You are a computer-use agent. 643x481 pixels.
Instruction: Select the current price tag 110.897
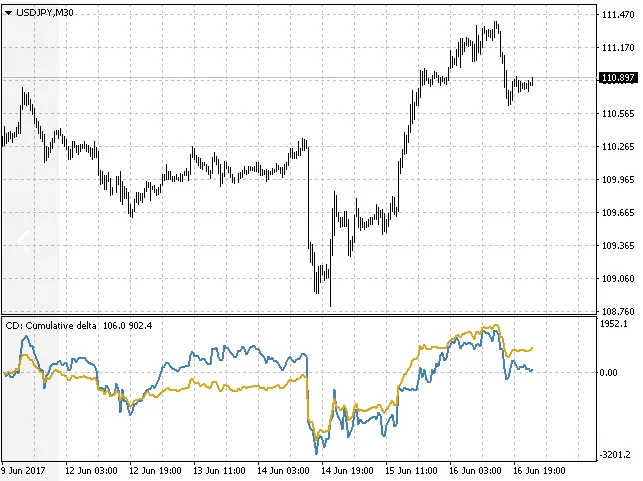tap(616, 79)
